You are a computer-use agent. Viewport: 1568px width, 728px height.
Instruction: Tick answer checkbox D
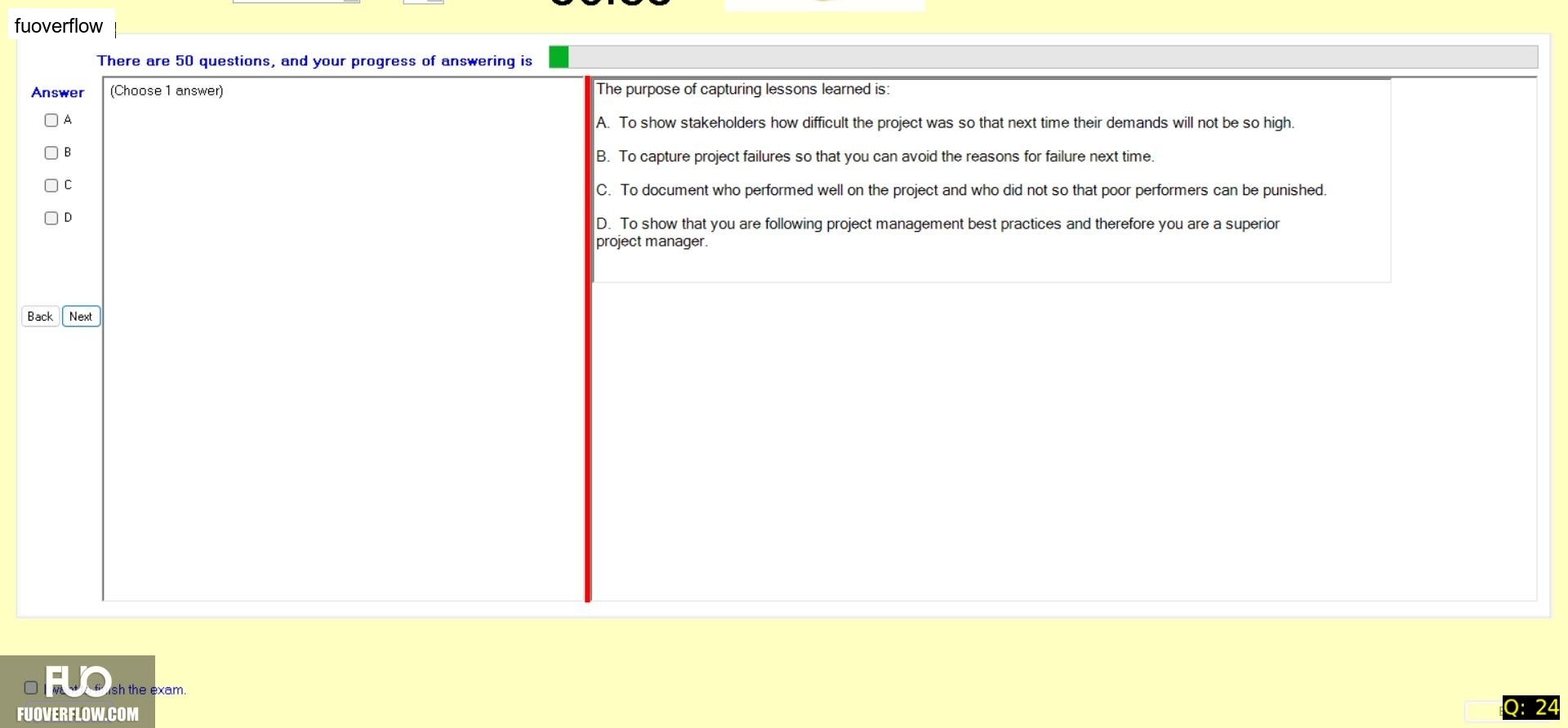pos(51,218)
